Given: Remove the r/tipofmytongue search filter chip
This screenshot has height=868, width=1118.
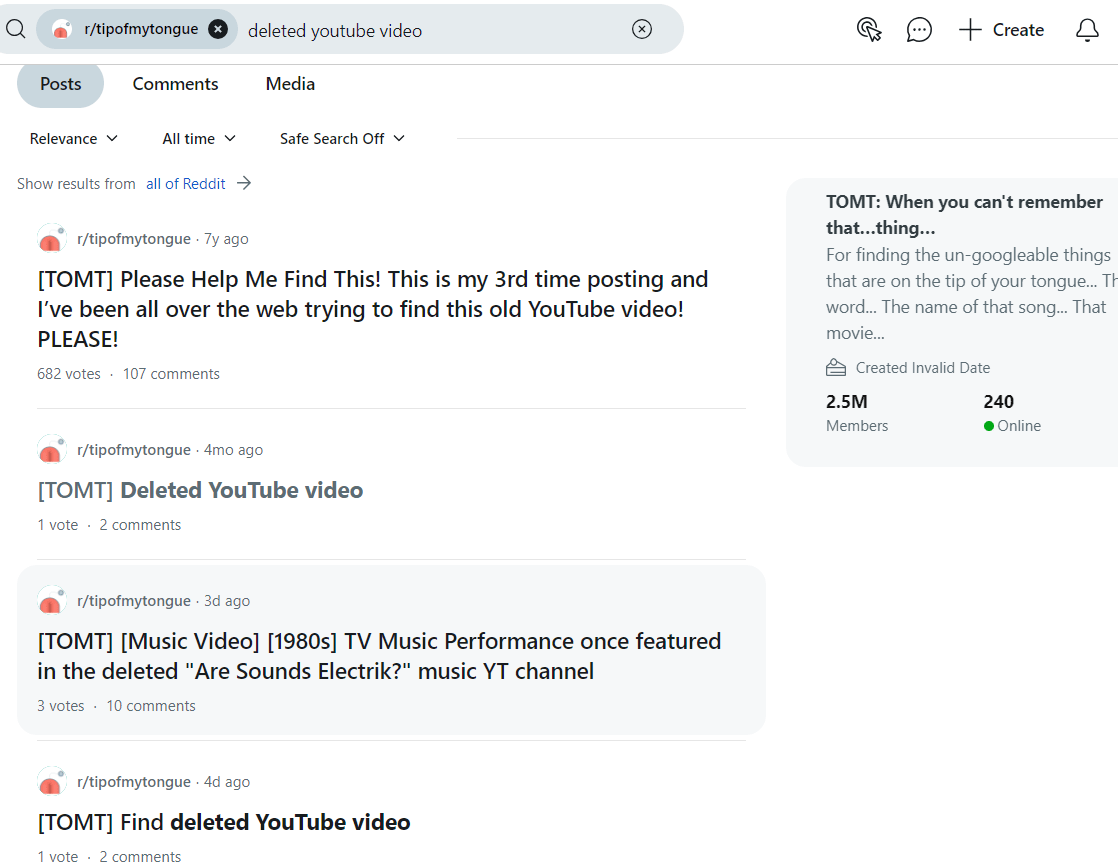Looking at the screenshot, I should pyautogui.click(x=218, y=29).
